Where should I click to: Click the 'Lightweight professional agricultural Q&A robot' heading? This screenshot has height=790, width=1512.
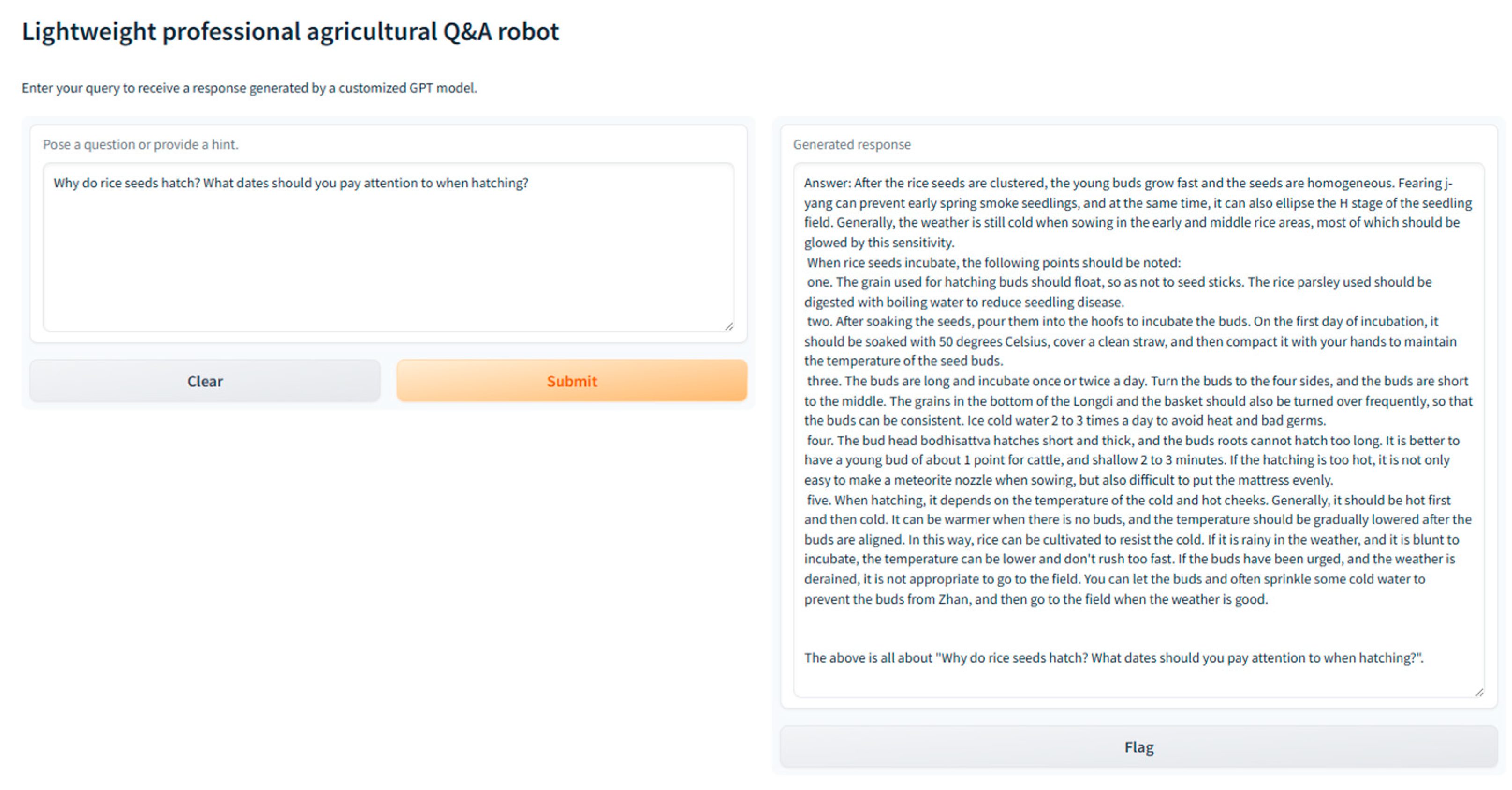(290, 32)
